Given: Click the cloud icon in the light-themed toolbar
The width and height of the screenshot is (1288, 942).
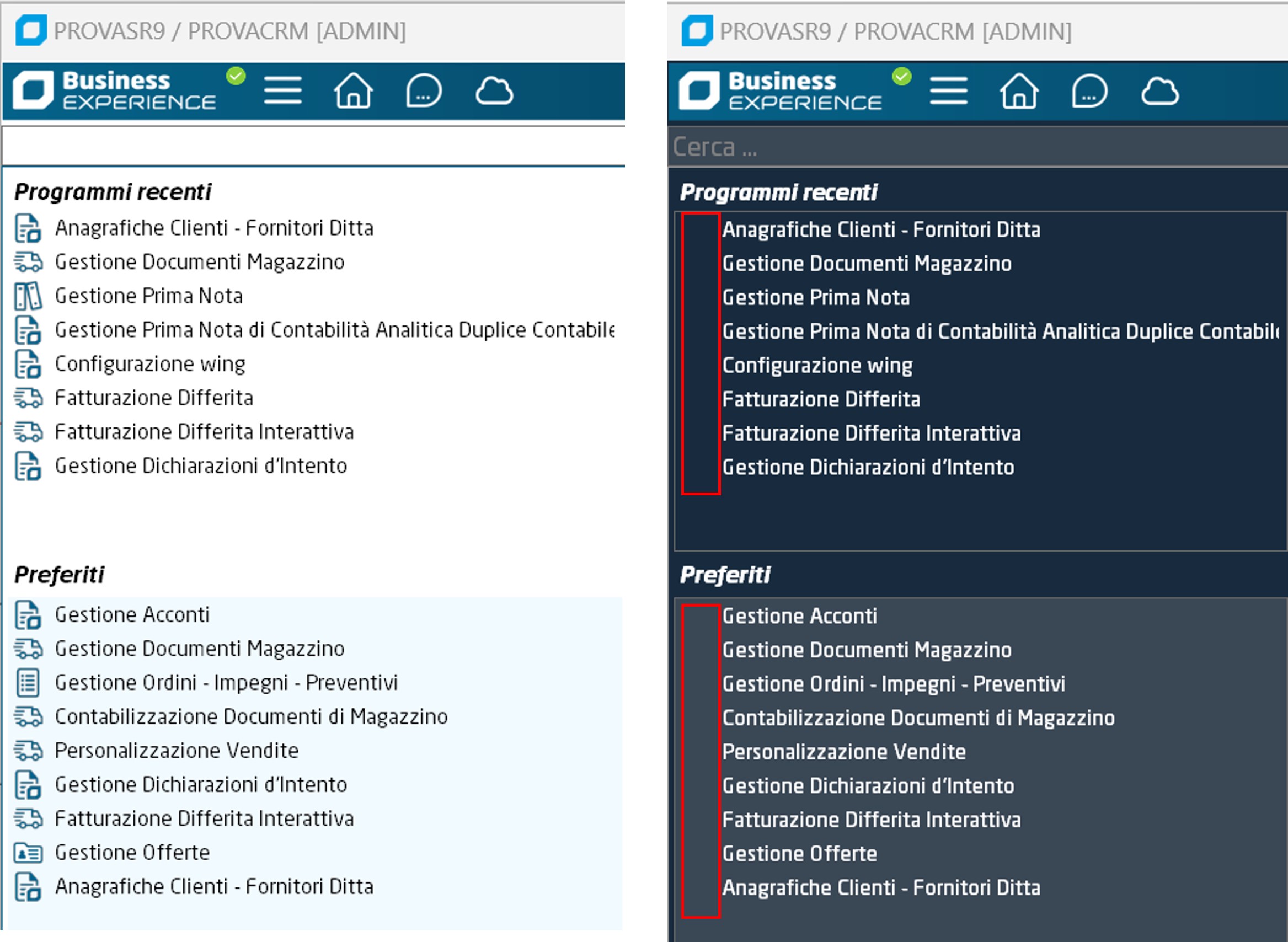Looking at the screenshot, I should [x=494, y=91].
